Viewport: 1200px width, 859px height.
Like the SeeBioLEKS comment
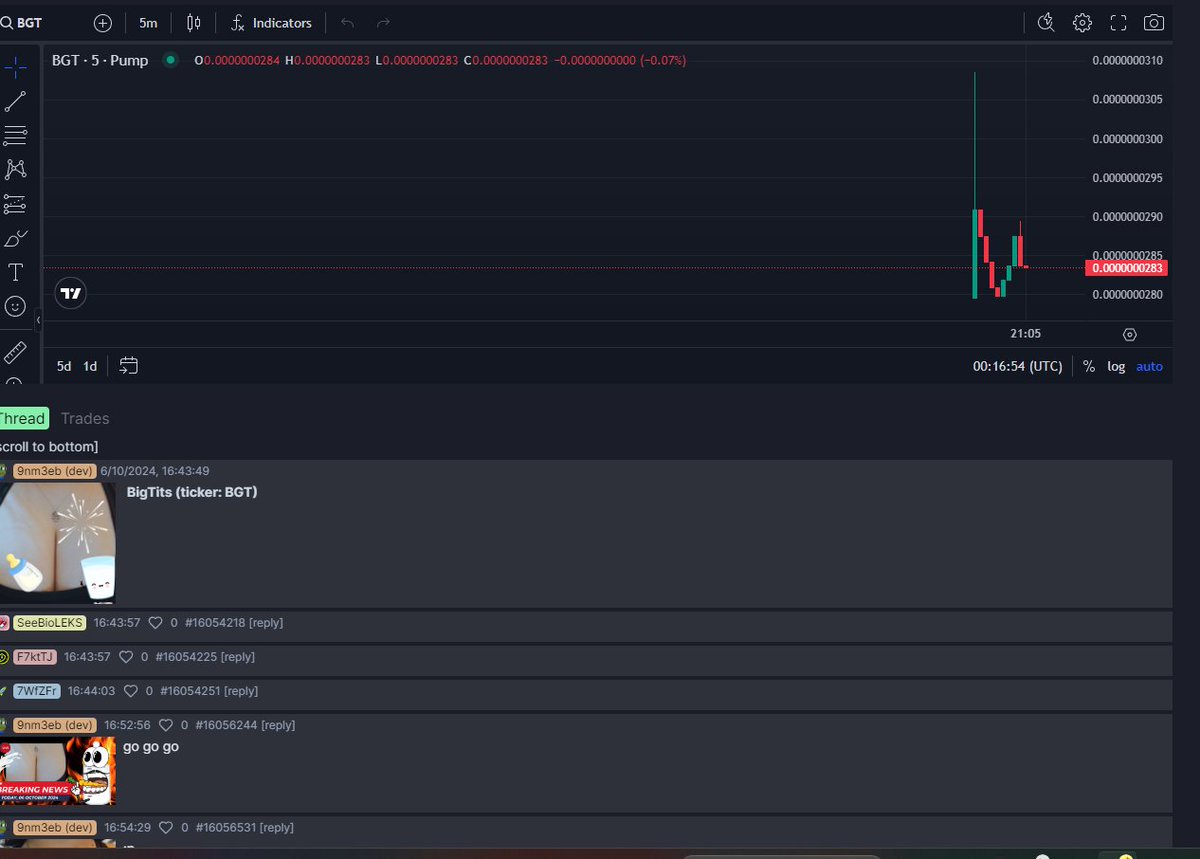(x=155, y=623)
